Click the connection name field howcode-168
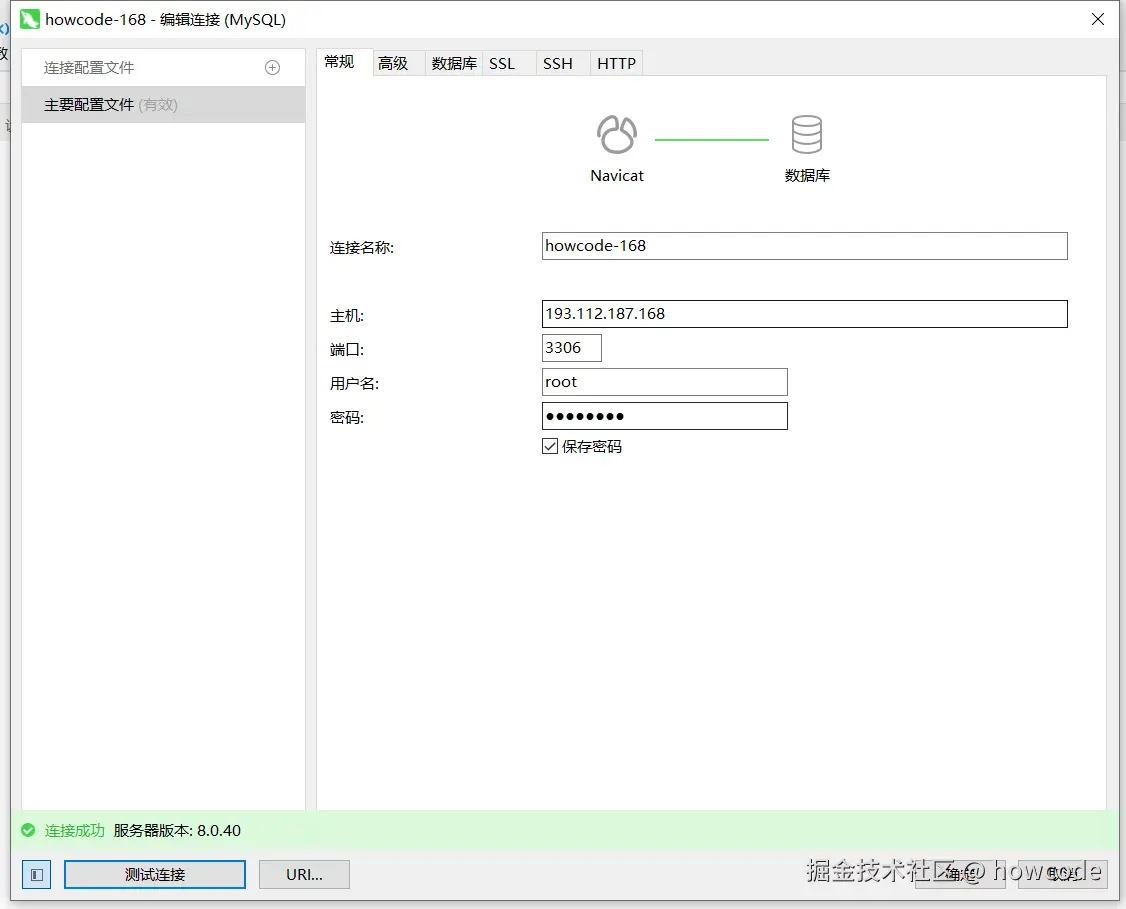1126x909 pixels. point(804,246)
